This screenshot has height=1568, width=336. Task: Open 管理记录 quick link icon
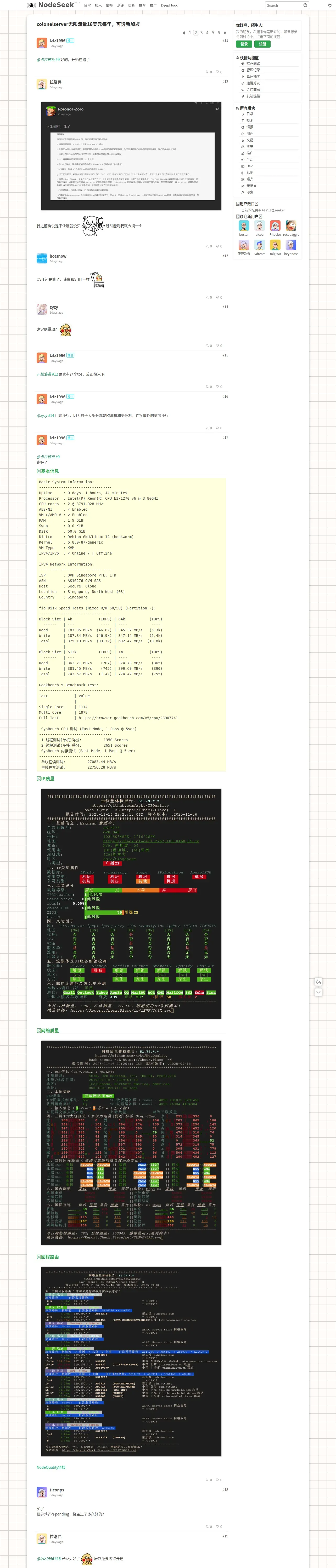[243, 70]
